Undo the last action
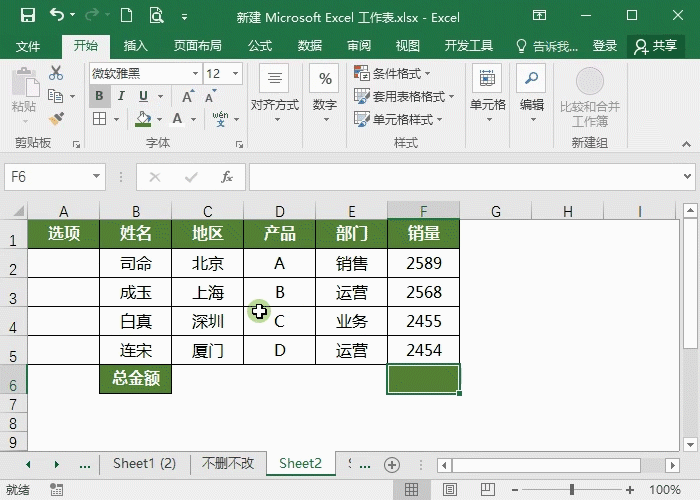The width and height of the screenshot is (700, 500). (57, 16)
